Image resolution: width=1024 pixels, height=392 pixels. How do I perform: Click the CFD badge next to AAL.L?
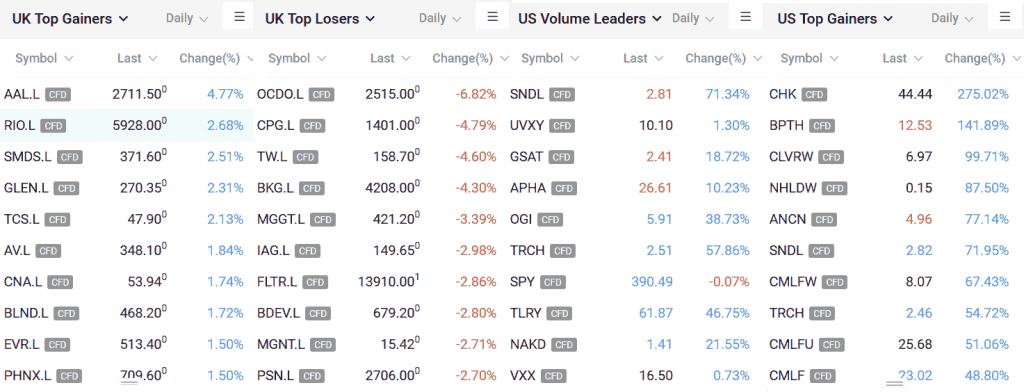pos(57,95)
